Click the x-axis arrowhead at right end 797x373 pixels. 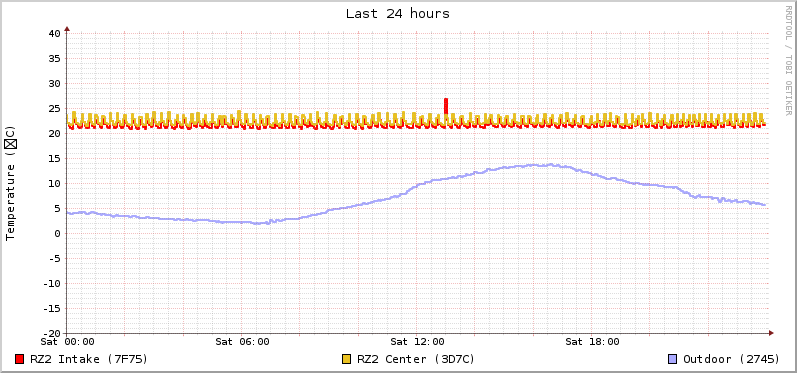771,333
